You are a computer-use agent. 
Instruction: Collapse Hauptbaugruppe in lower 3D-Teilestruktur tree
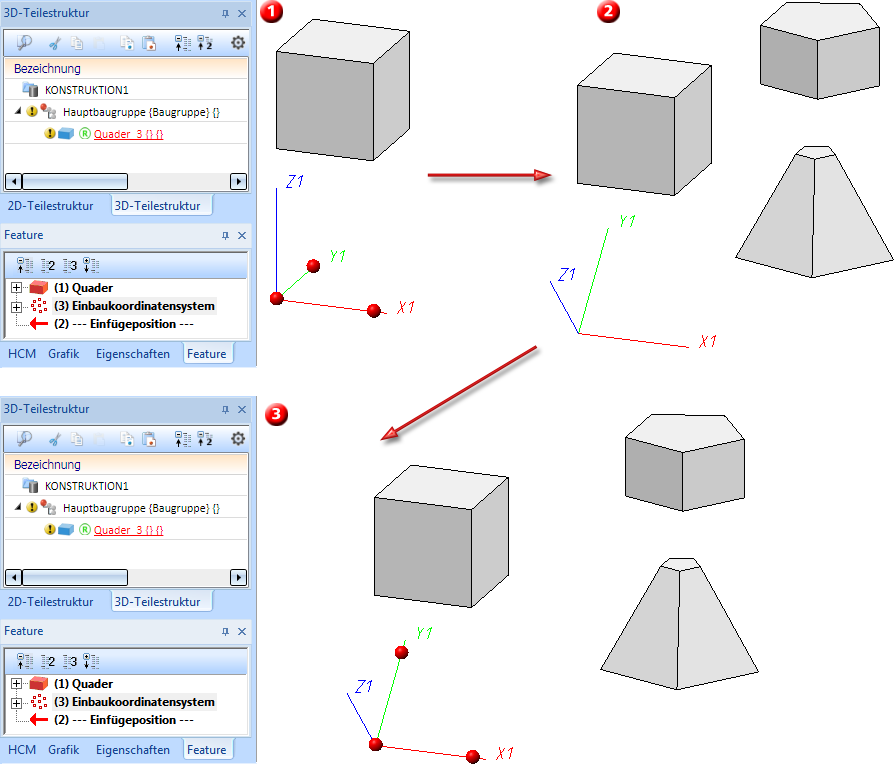coord(18,507)
